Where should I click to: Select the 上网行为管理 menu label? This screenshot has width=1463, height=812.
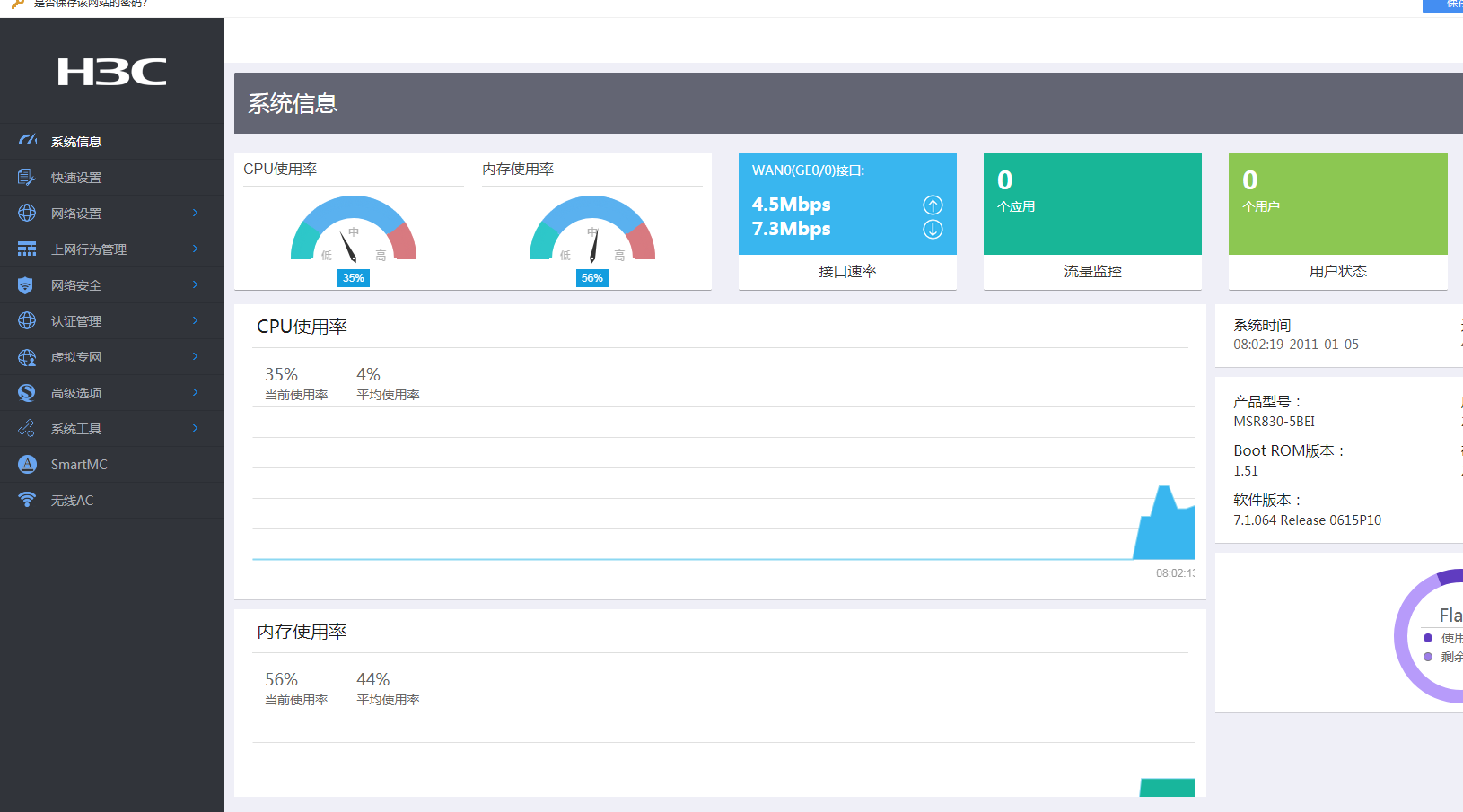pyautogui.click(x=89, y=249)
